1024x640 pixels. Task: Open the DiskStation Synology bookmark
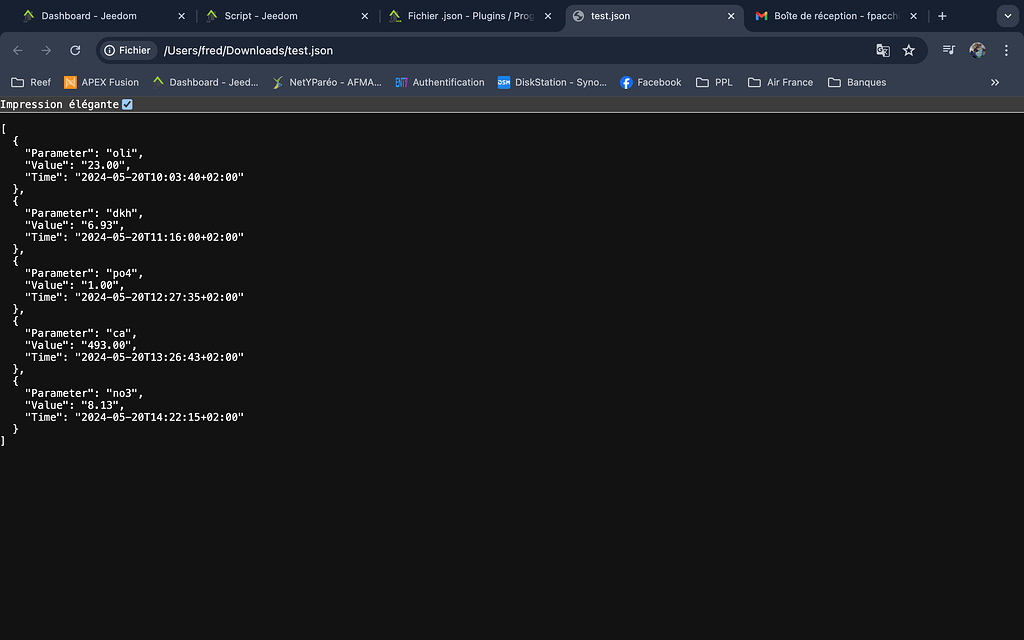point(552,82)
